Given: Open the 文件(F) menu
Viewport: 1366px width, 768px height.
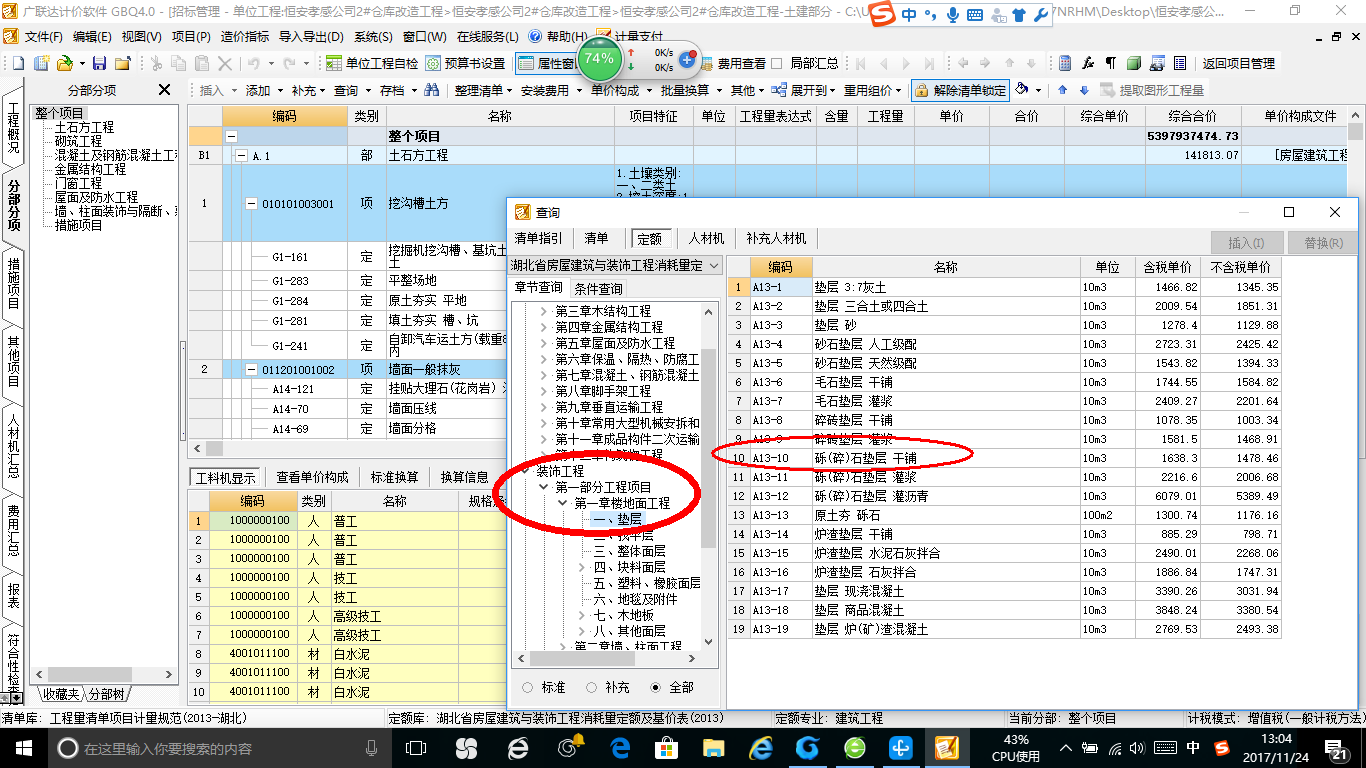Looking at the screenshot, I should pos(43,37).
